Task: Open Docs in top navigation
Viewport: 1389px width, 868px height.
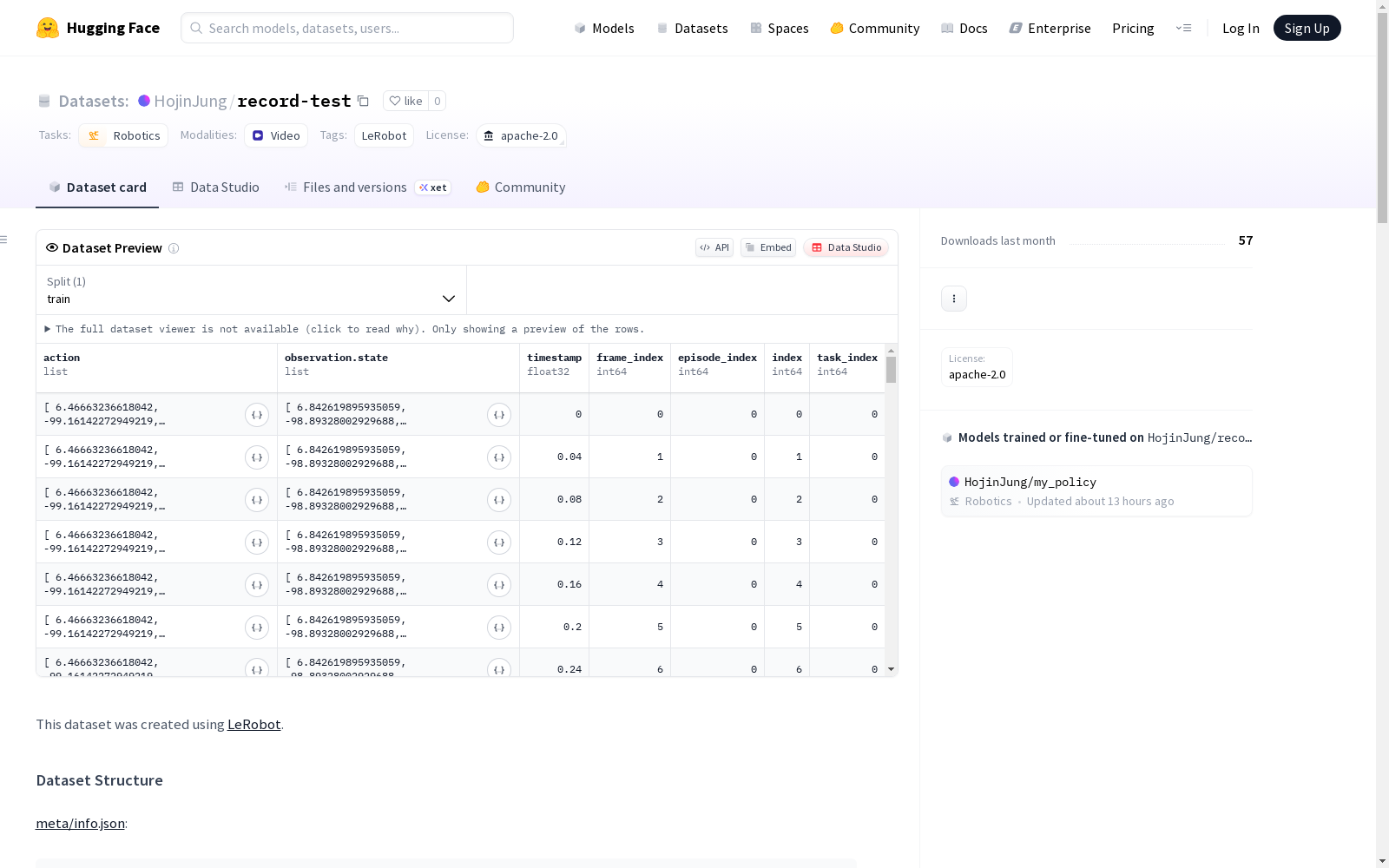Action: click(964, 28)
